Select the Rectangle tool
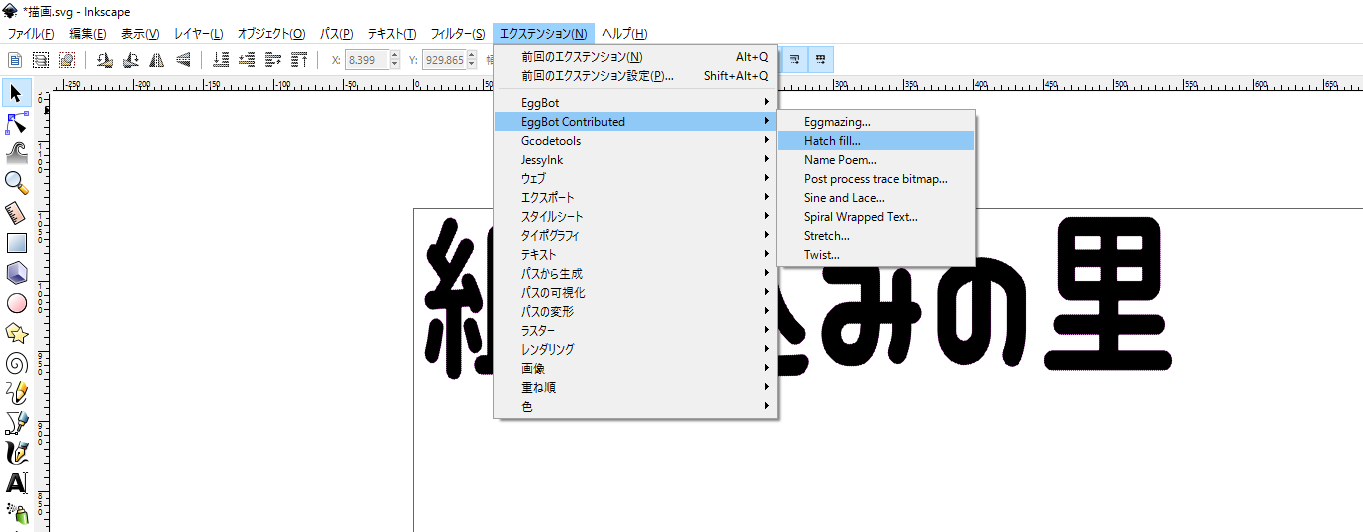The image size is (1363, 532). [x=16, y=242]
